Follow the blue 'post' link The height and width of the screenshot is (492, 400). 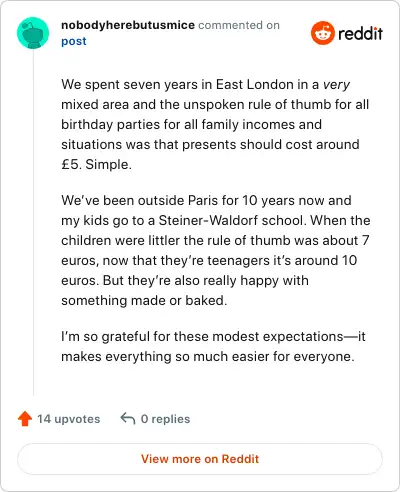pyautogui.click(x=74, y=41)
